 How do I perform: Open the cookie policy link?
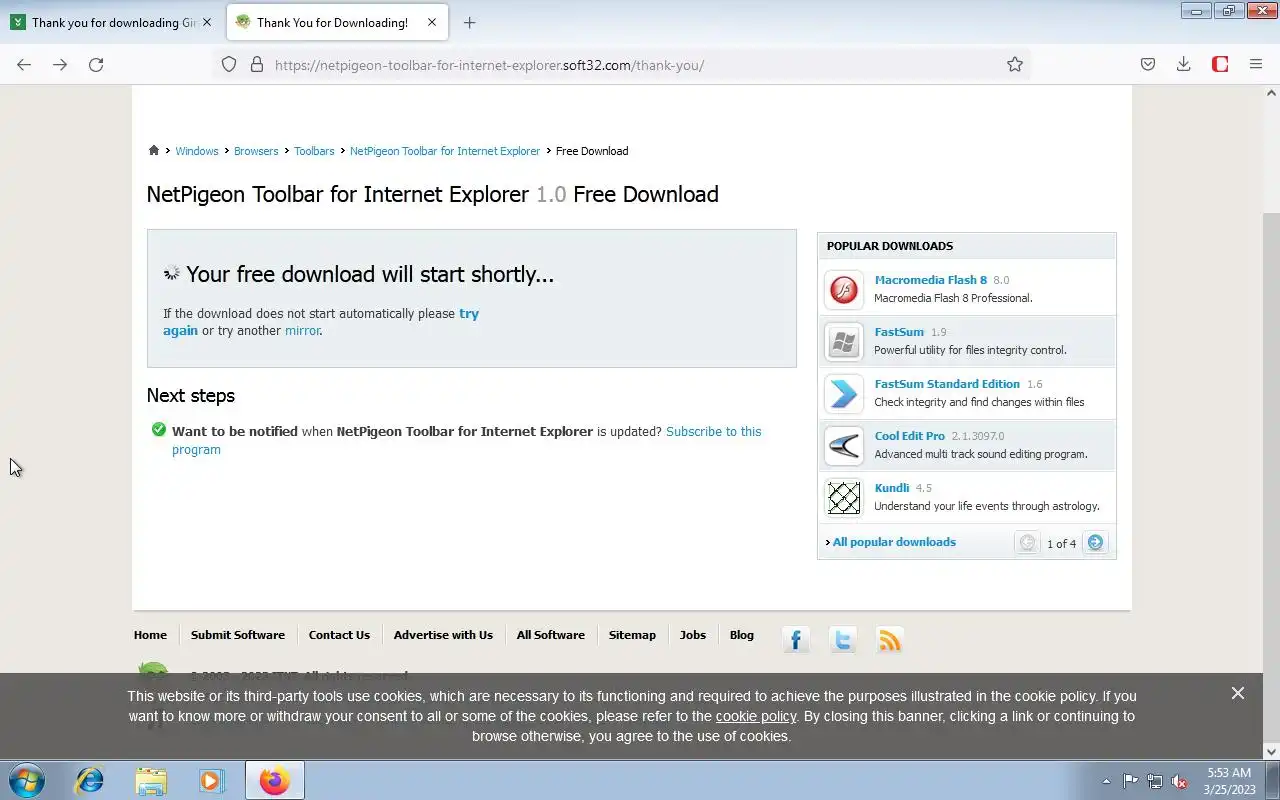[756, 716]
